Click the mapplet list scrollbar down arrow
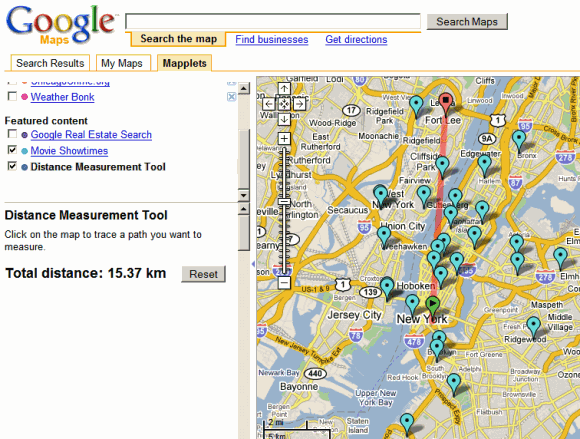Image resolution: width=580 pixels, height=439 pixels. click(244, 195)
